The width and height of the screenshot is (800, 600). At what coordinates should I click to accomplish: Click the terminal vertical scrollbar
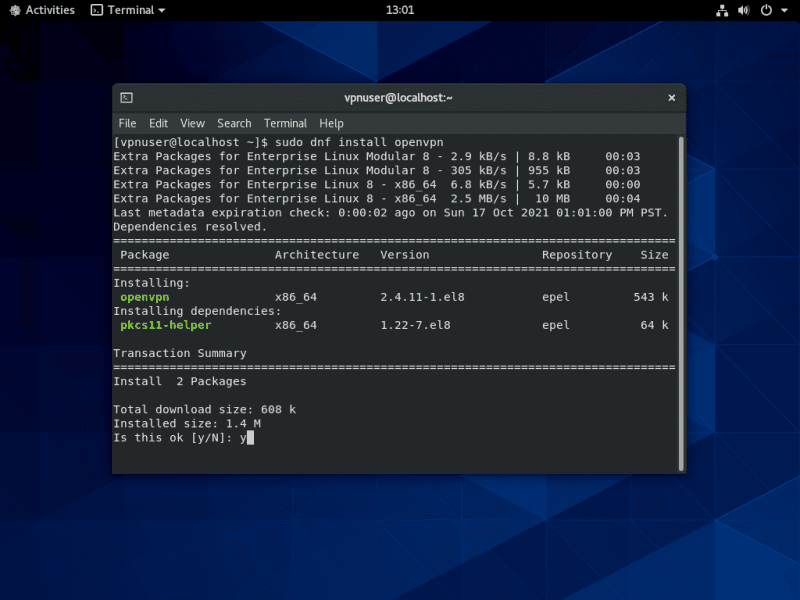(680, 300)
